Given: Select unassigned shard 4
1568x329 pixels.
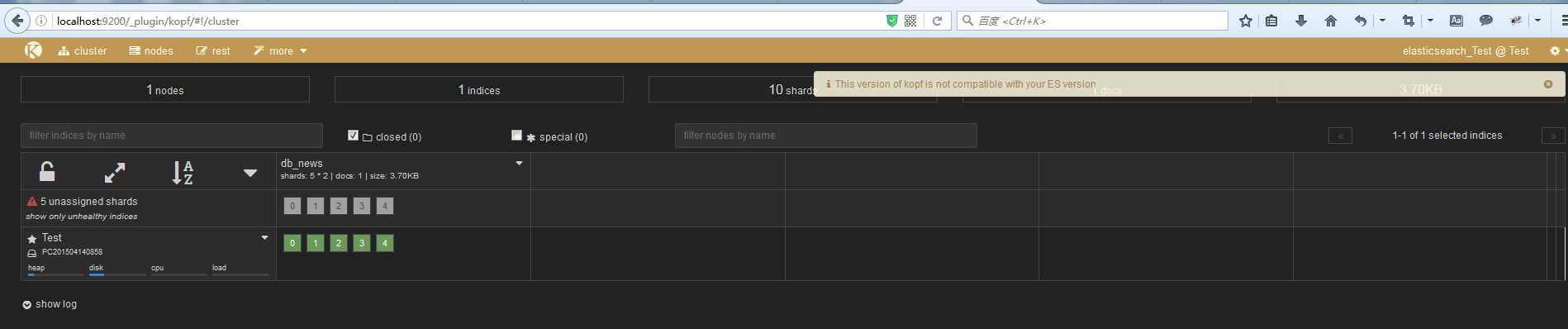Looking at the screenshot, I should [x=385, y=206].
